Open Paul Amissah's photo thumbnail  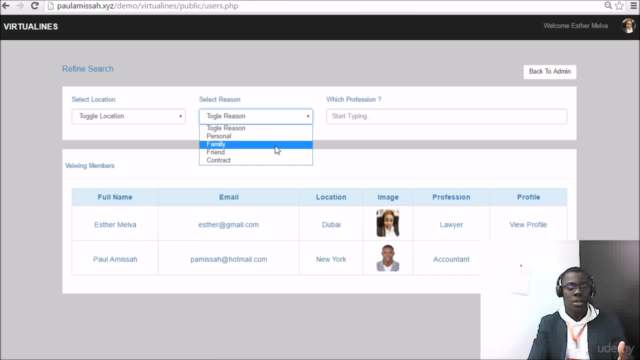coord(388,258)
